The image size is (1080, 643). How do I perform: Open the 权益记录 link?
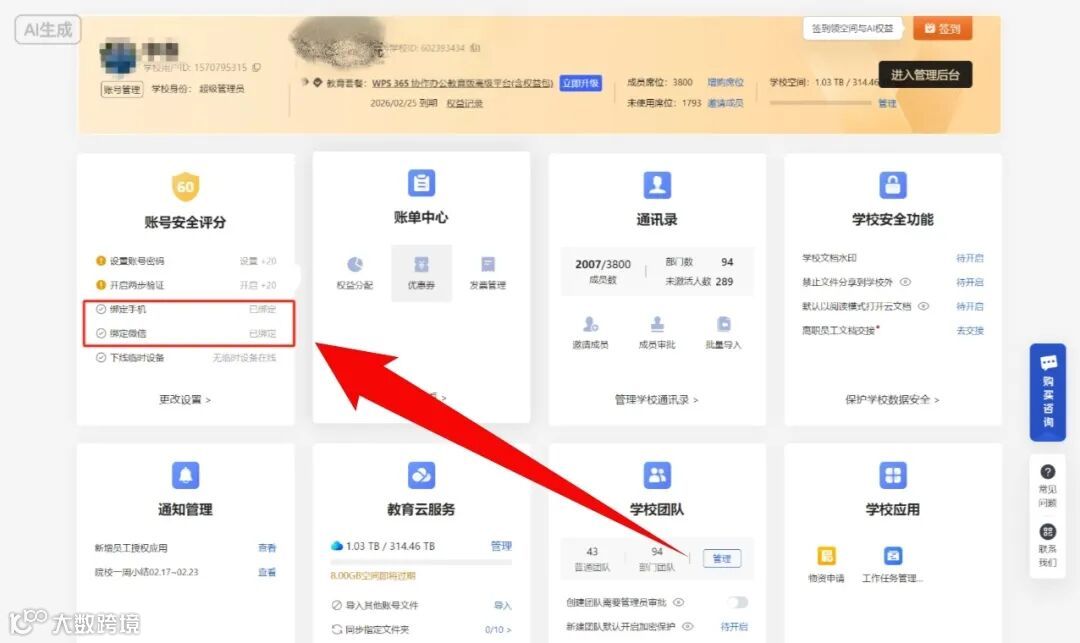[465, 103]
